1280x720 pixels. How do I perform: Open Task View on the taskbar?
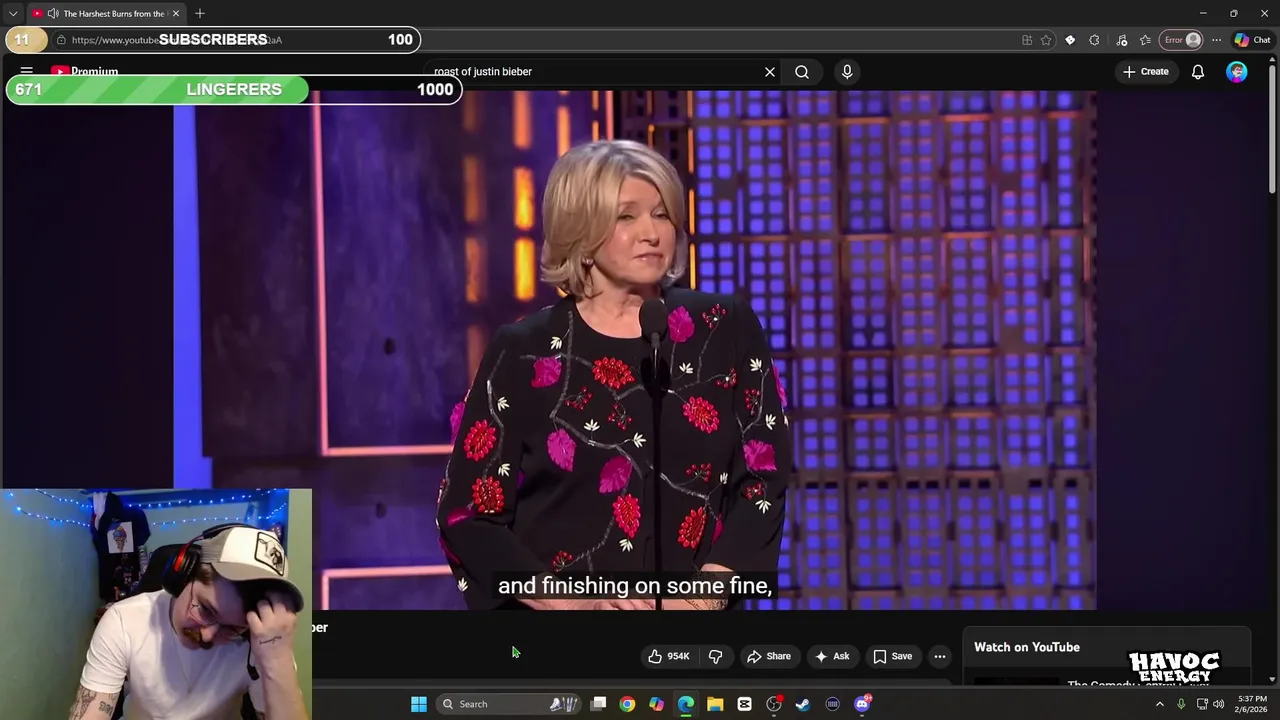tap(598, 704)
